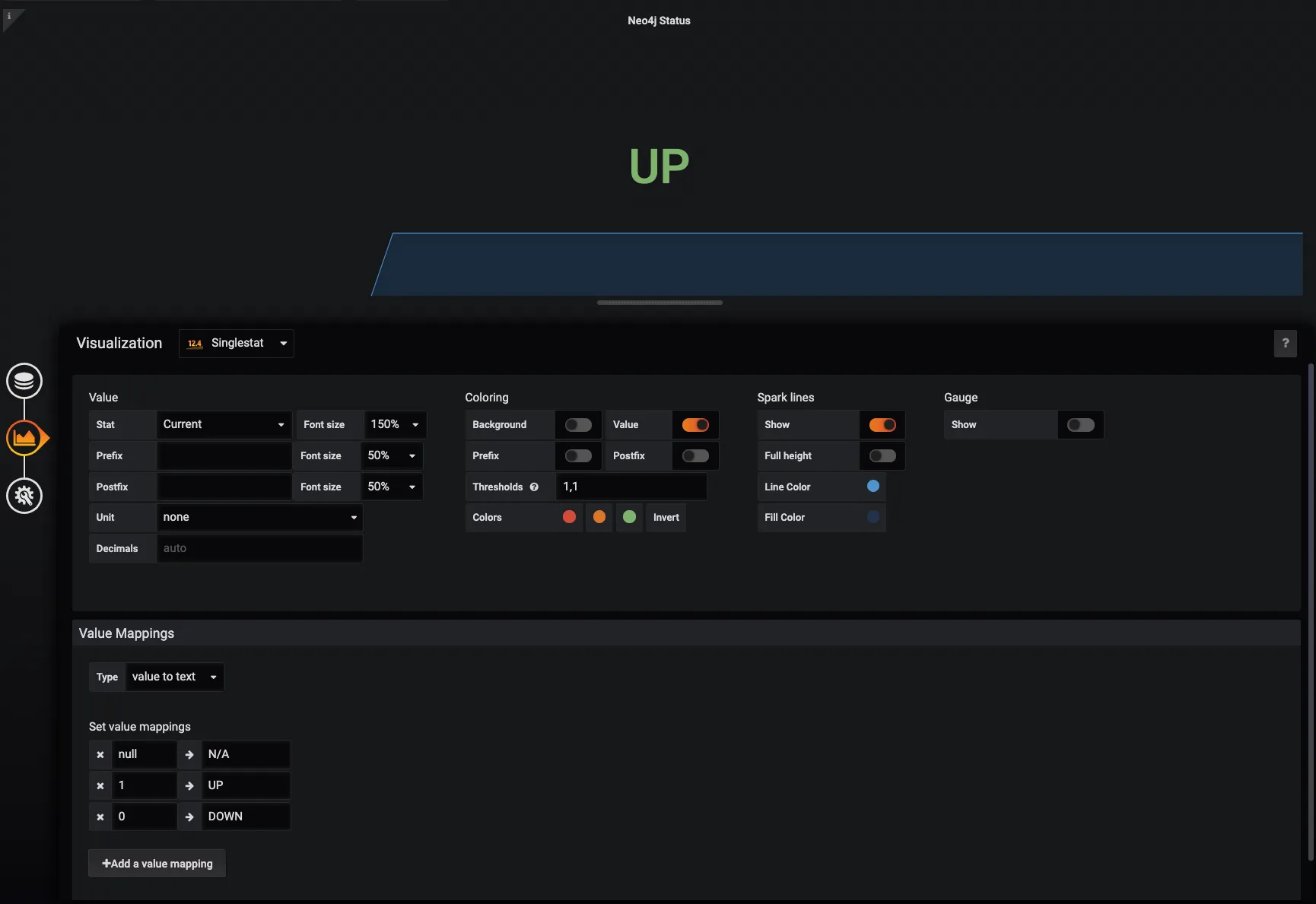Image resolution: width=1316 pixels, height=904 pixels.
Task: Change the sparkline Fill Color swatch
Action: pos(873,517)
